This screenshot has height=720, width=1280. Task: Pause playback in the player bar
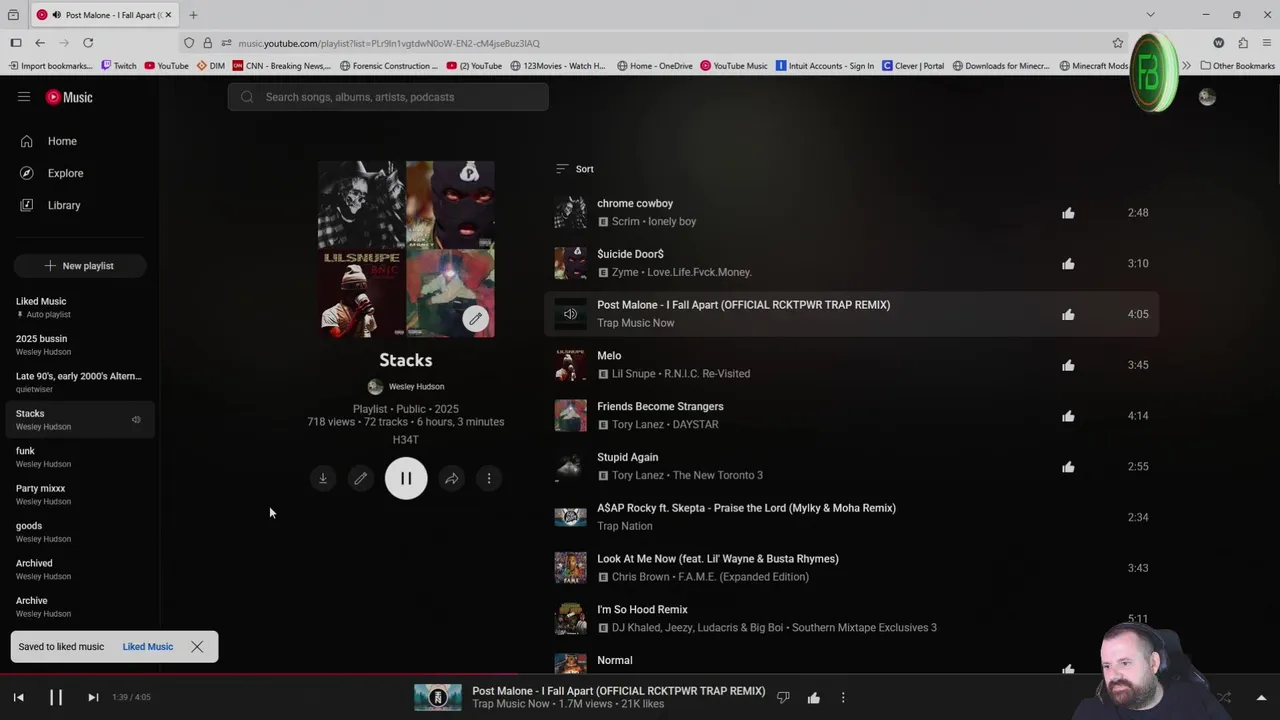coord(56,697)
